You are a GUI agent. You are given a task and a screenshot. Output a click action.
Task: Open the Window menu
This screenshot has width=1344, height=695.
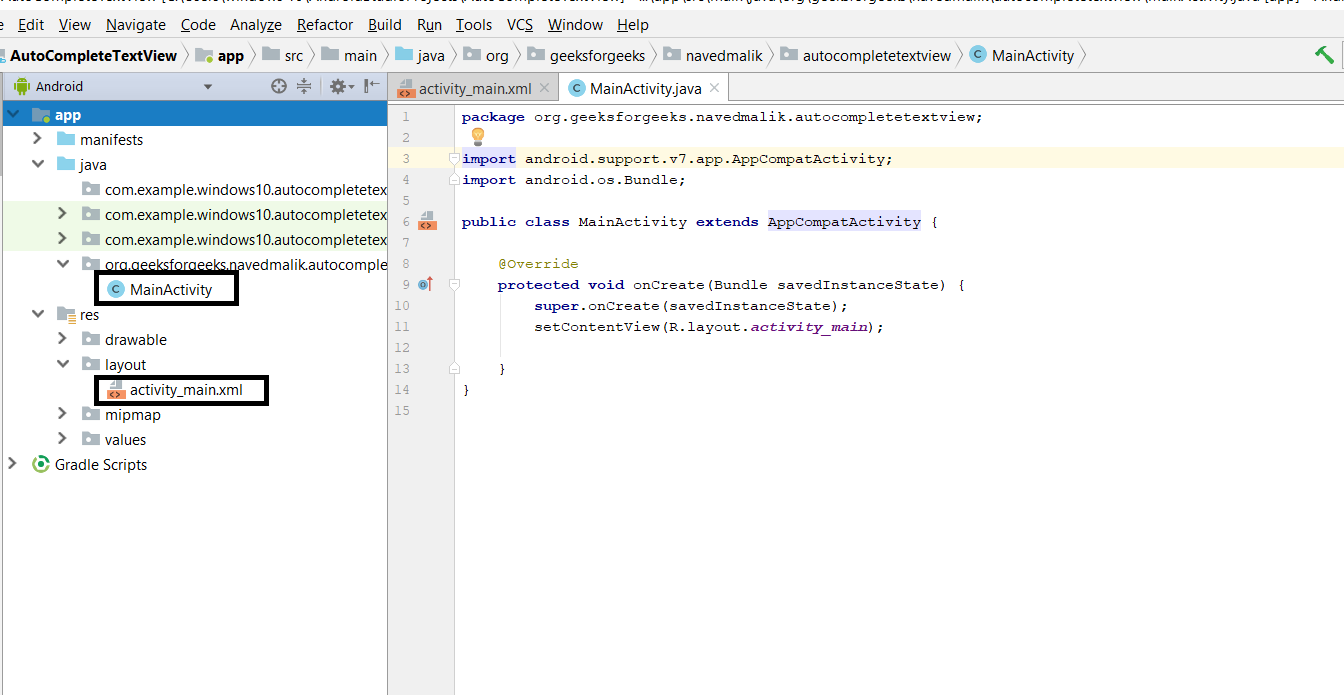[x=576, y=24]
